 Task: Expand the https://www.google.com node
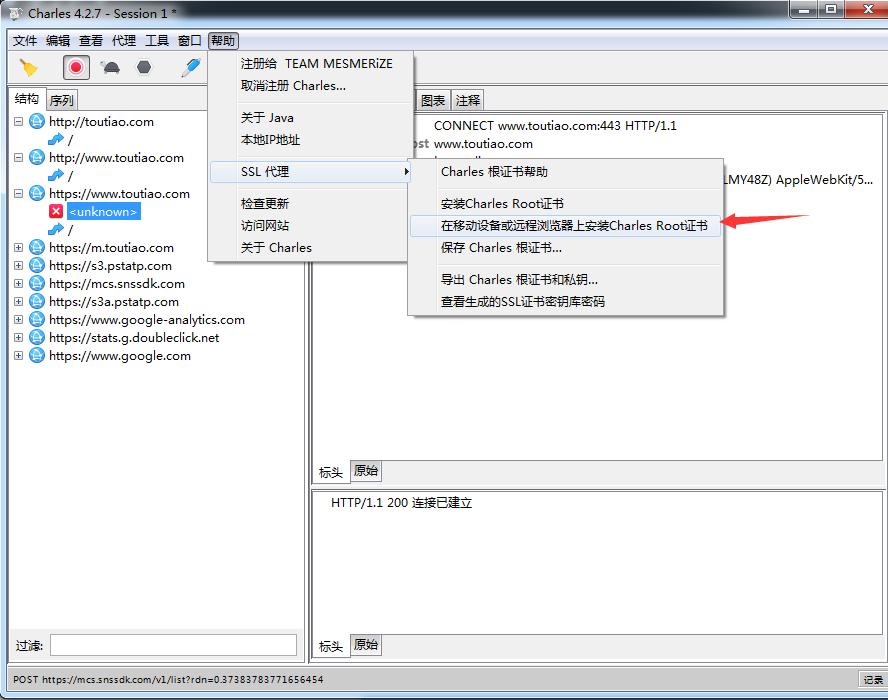point(19,356)
